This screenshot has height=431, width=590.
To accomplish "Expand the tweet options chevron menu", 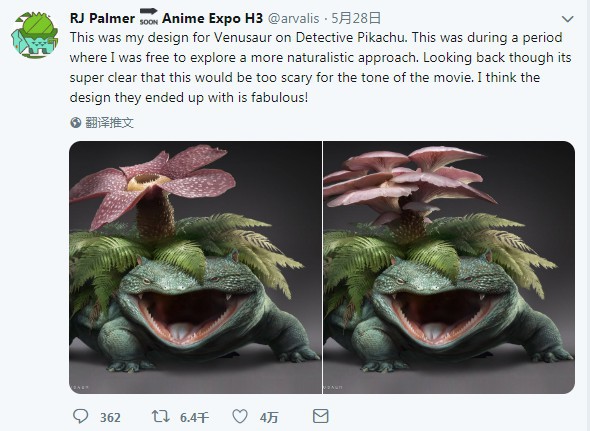I will [x=567, y=19].
